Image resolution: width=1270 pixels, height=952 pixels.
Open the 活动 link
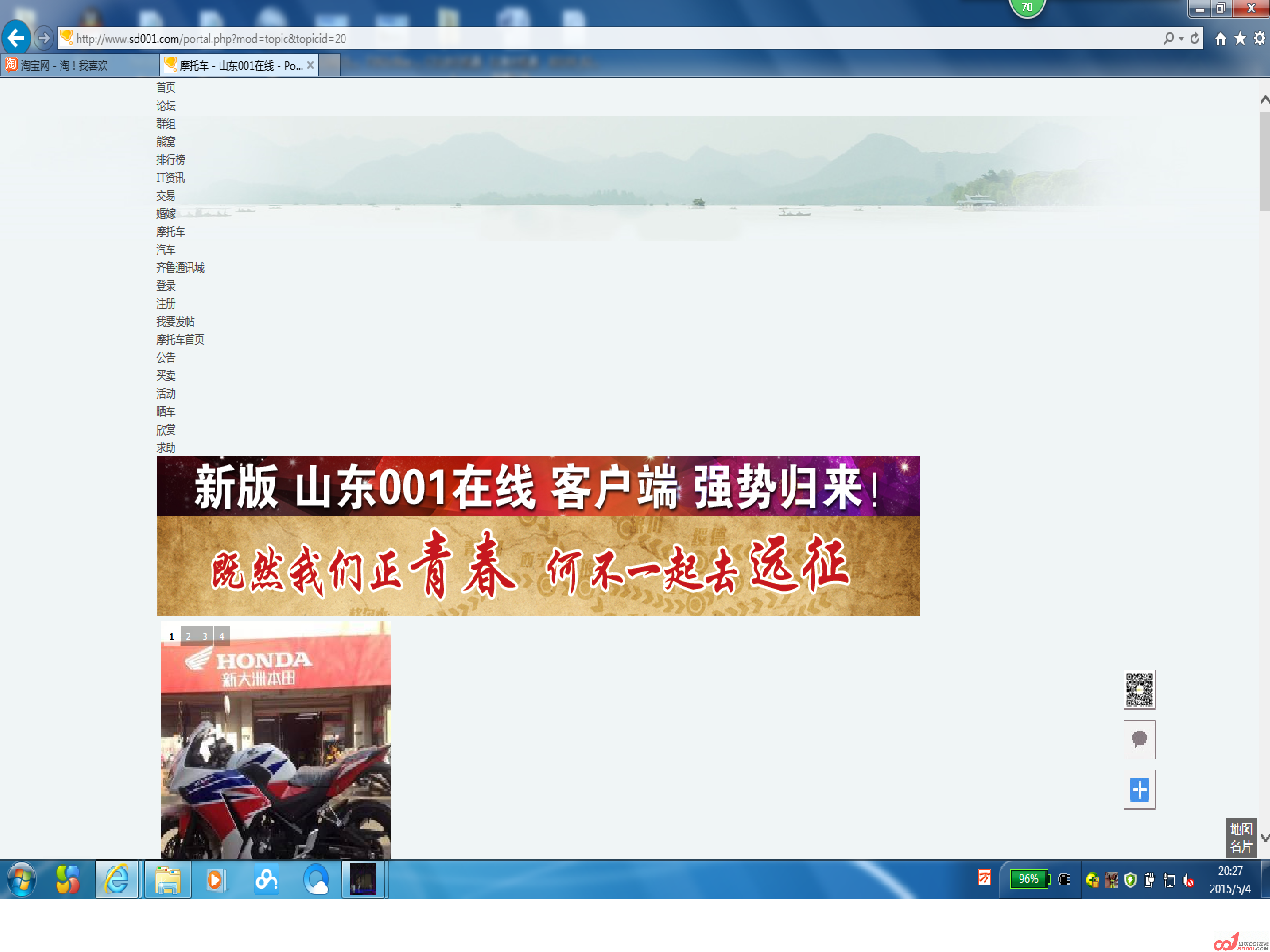click(x=166, y=394)
